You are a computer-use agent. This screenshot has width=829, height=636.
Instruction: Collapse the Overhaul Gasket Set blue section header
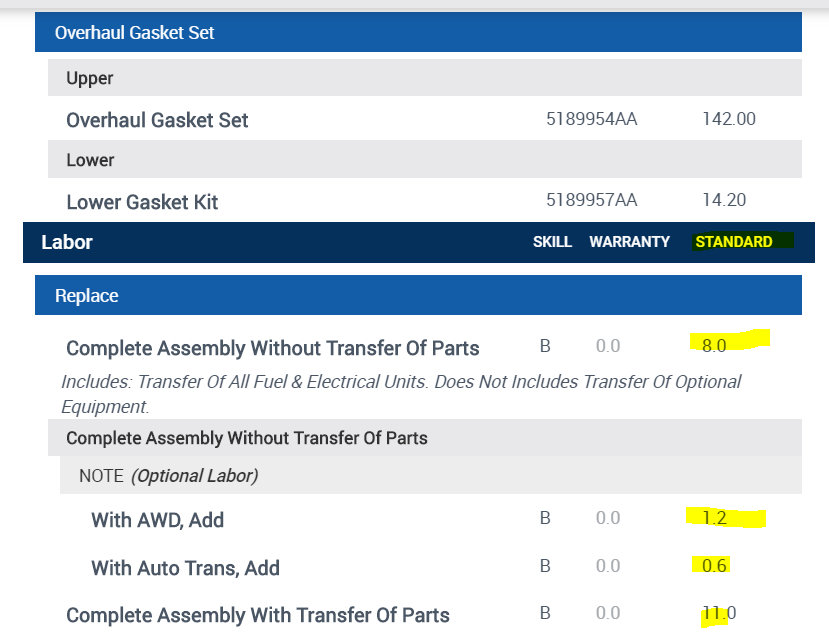pyautogui.click(x=135, y=33)
